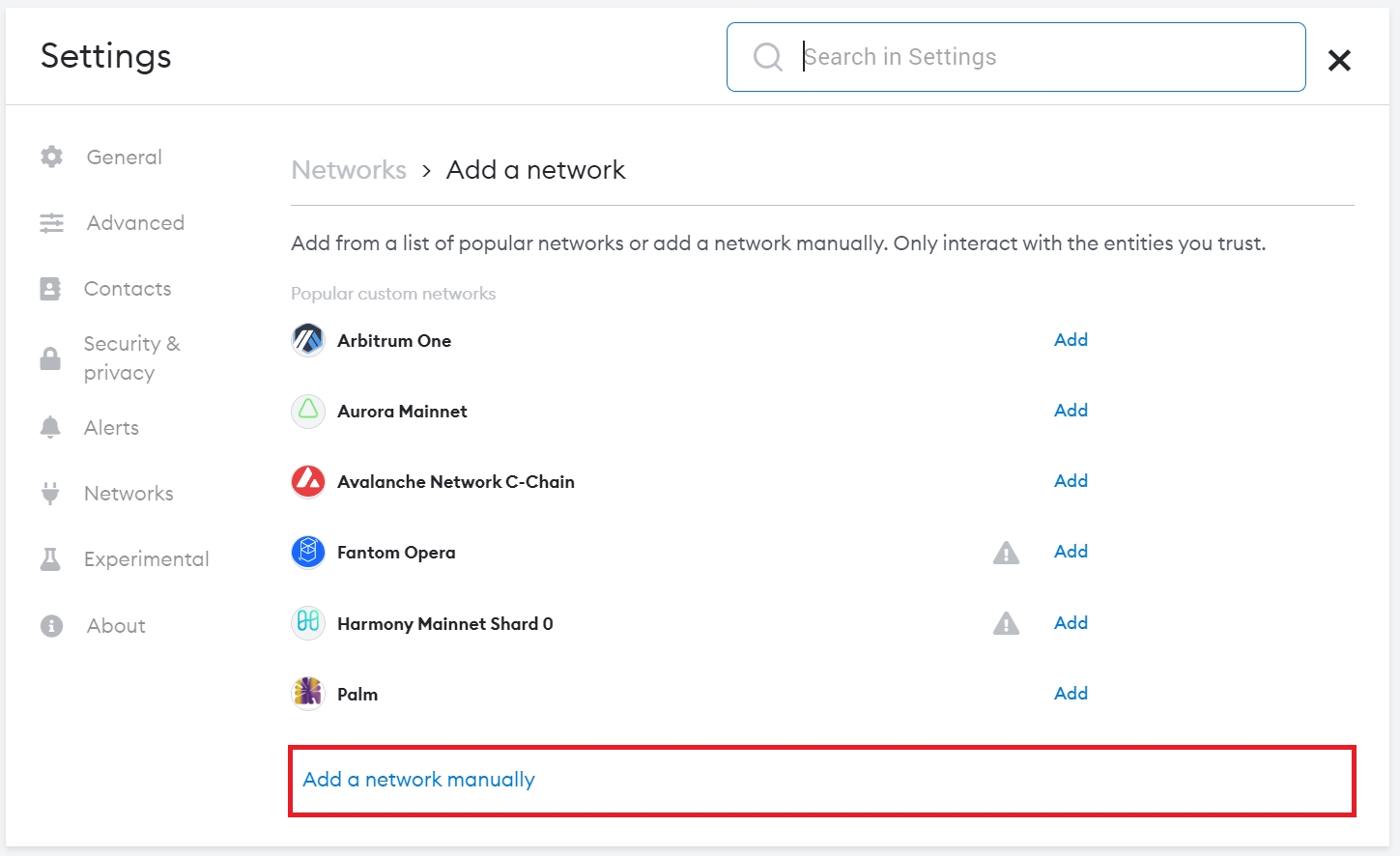Click the Aurora Mainnet logo icon
The height and width of the screenshot is (856, 1400).
pos(308,411)
